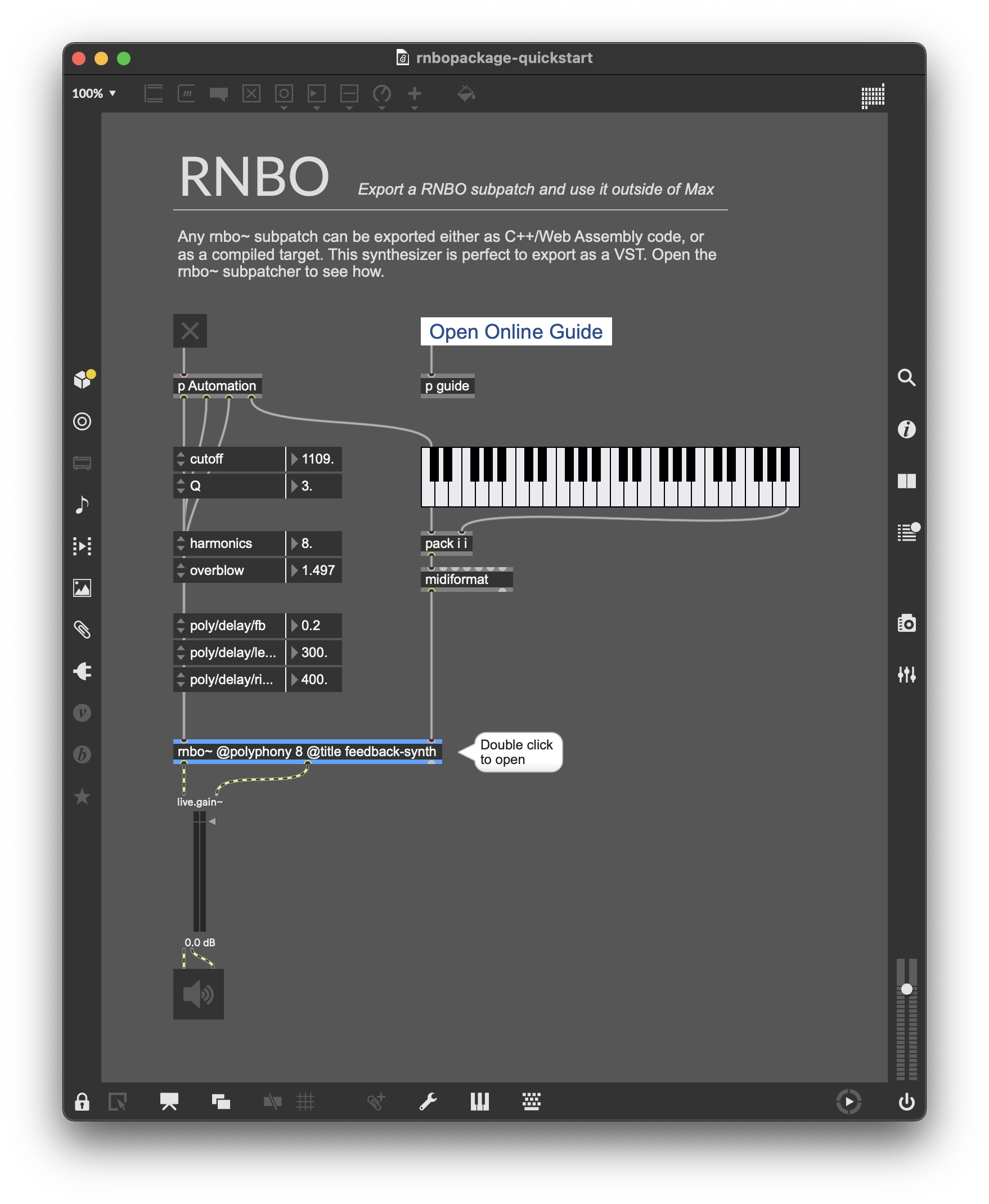This screenshot has width=989, height=1204.
Task: Click the poly/delay/le... value 300. field
Action: [x=314, y=652]
